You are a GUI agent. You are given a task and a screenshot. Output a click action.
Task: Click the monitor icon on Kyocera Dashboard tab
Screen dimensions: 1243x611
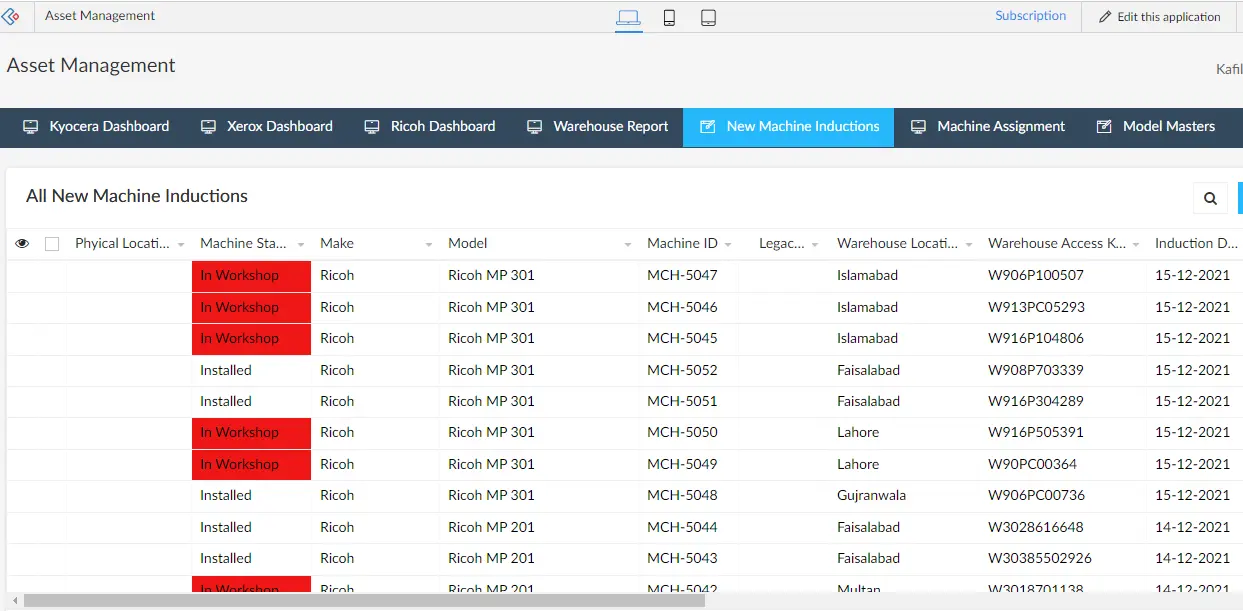coord(31,126)
